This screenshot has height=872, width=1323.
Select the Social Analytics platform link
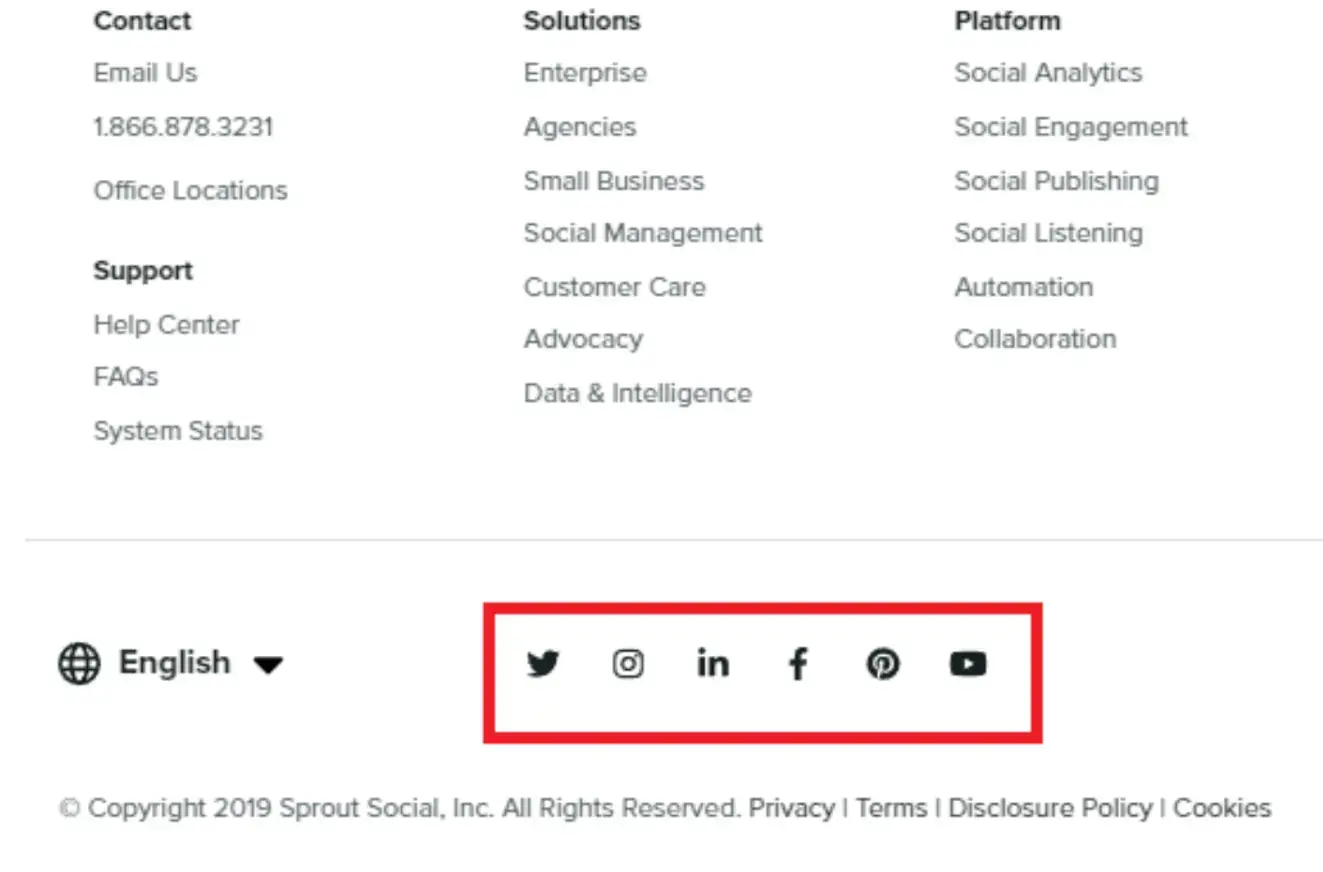1048,72
